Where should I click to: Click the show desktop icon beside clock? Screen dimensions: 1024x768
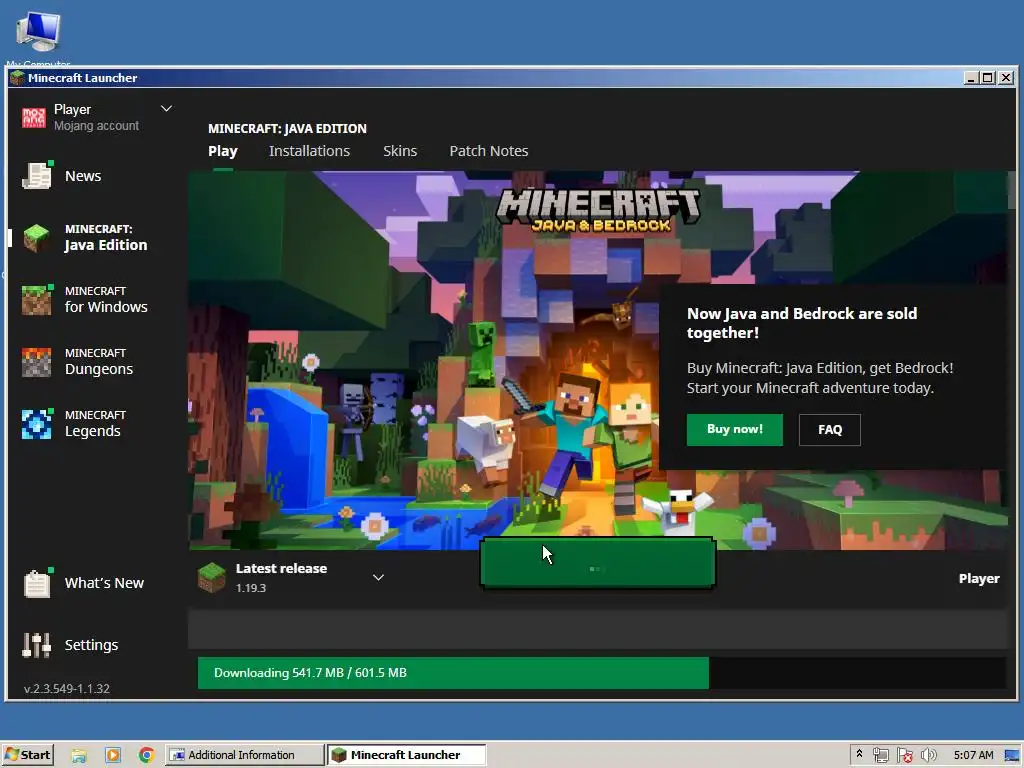pyautogui.click(x=1012, y=756)
